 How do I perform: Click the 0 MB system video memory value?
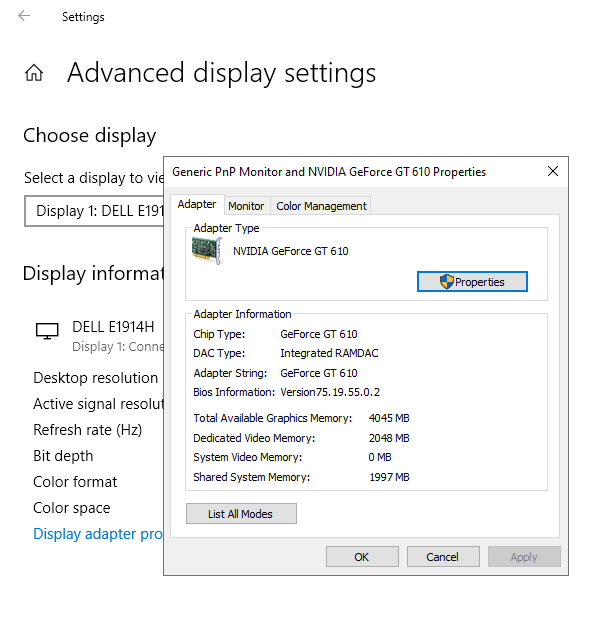380,457
